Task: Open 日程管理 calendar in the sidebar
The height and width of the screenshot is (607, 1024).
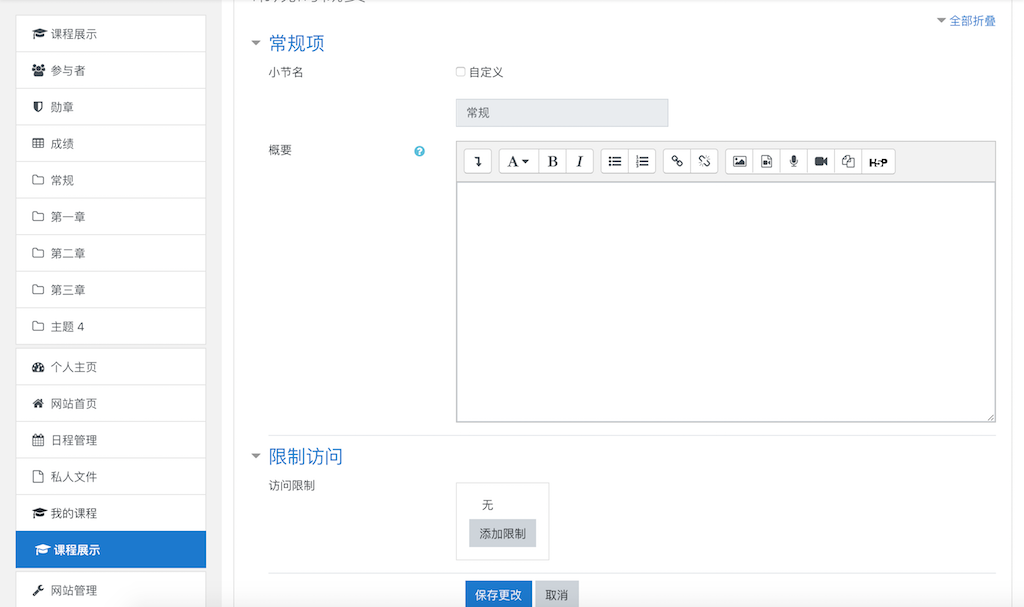Action: click(x=110, y=440)
